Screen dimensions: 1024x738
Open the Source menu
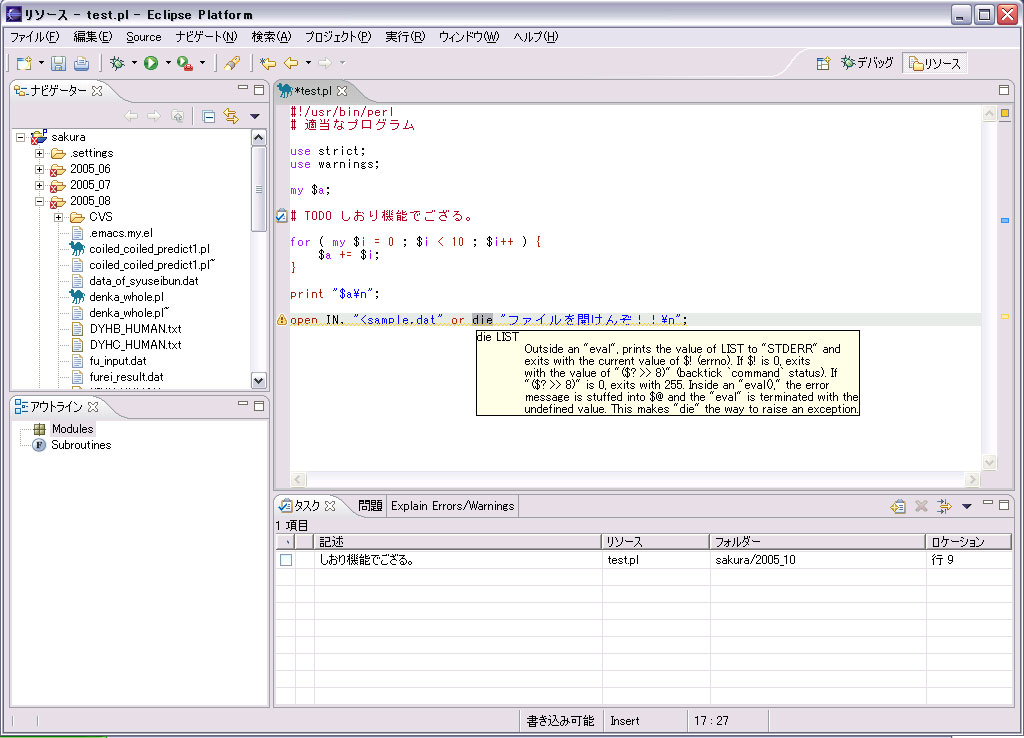tap(144, 37)
